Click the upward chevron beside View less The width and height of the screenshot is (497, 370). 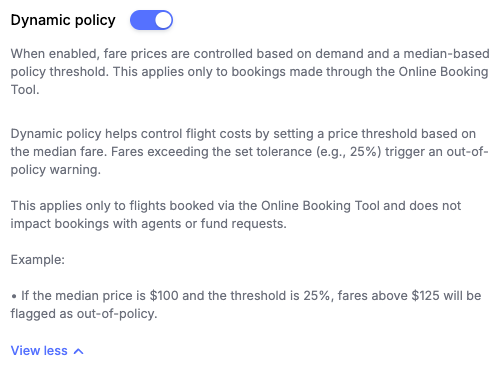79,351
